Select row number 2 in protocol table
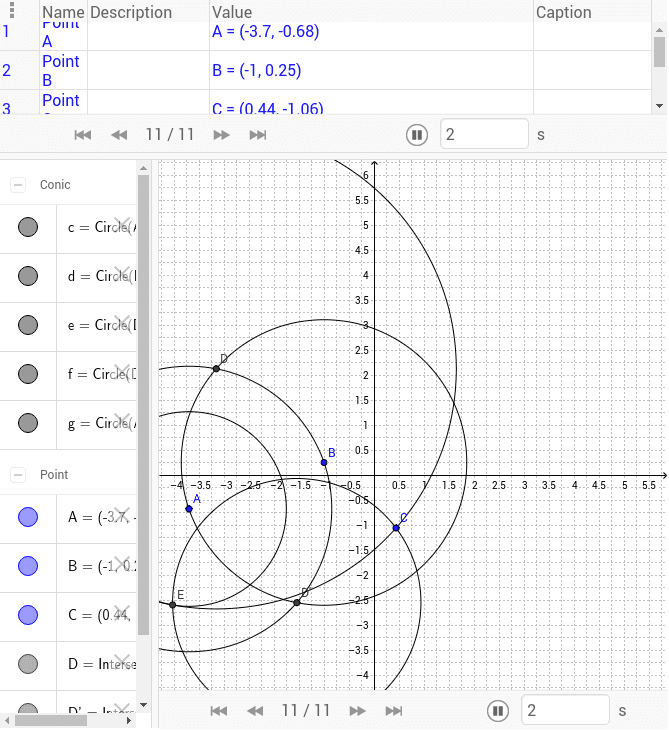The image size is (669, 730). click(x=6, y=70)
